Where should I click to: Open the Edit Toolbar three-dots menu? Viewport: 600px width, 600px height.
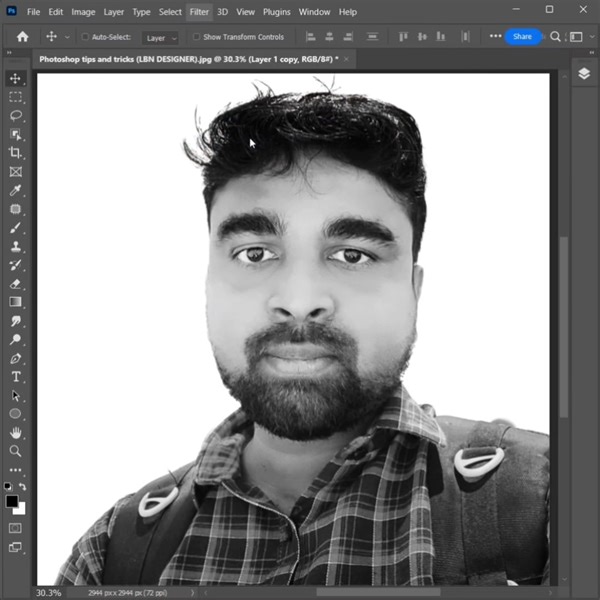click(15, 470)
